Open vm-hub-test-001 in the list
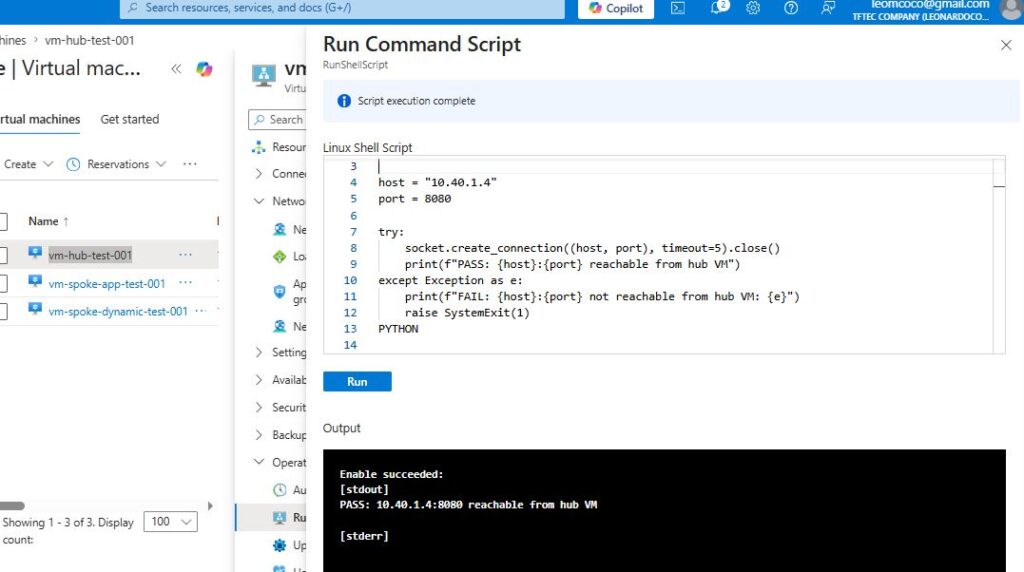1024x572 pixels. click(90, 255)
